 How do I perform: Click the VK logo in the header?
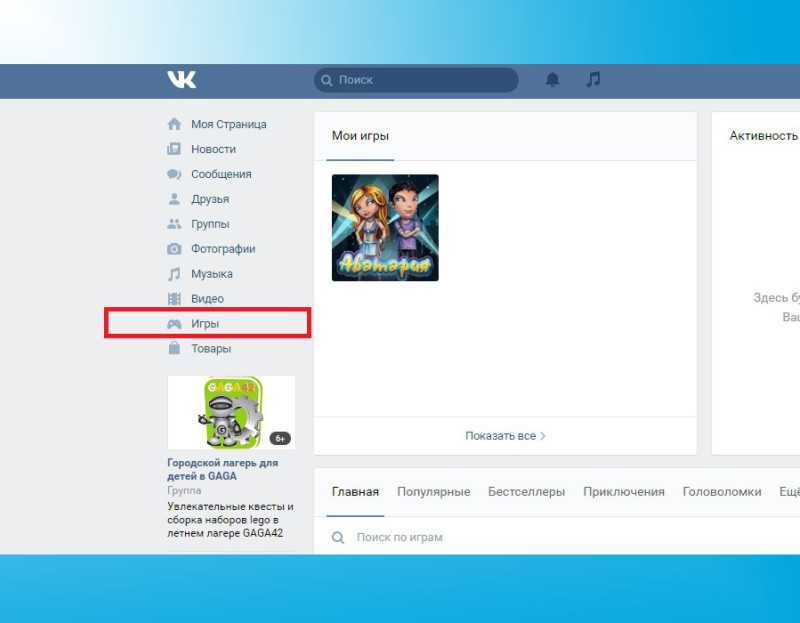(x=182, y=80)
